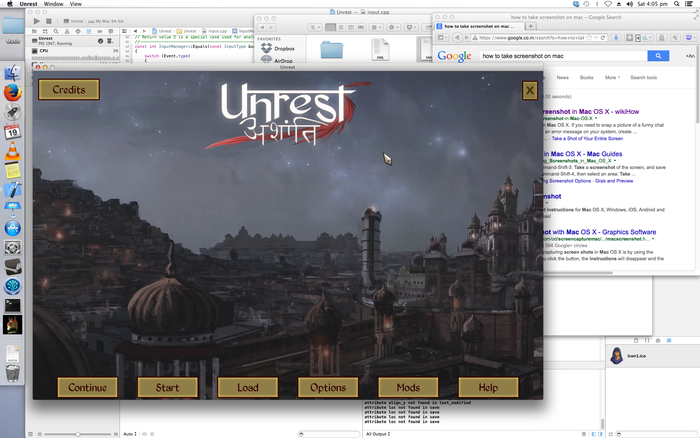This screenshot has width=700, height=438.
Task: Select the XML file icon in Finder
Action: point(380,50)
